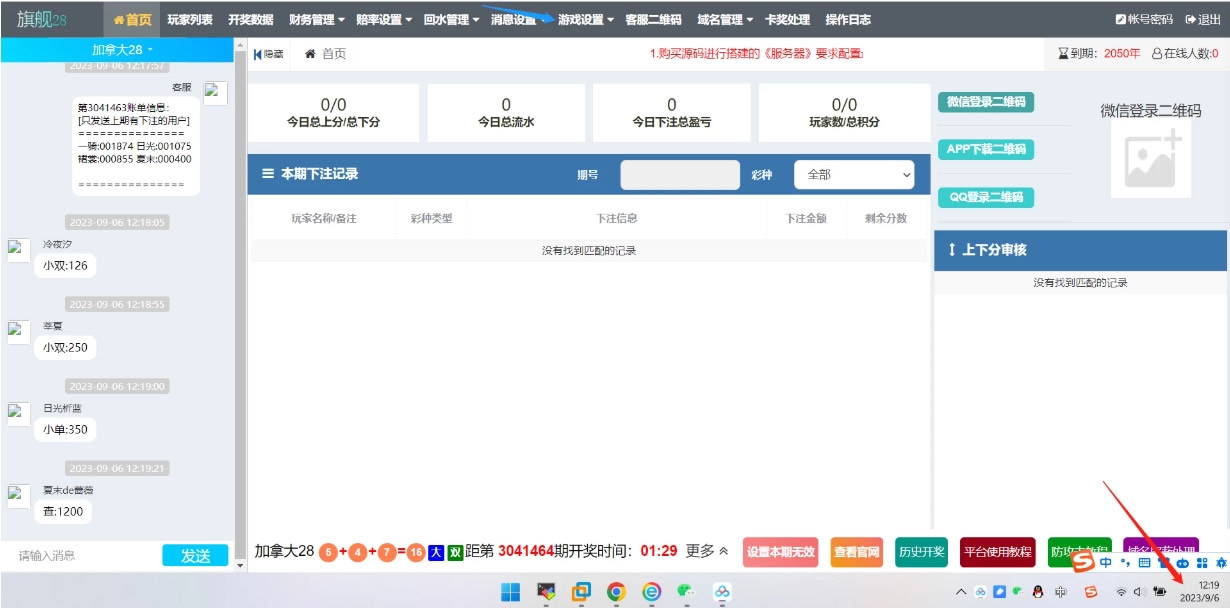The image size is (1230, 608).
Task: Click the 微信登录二维码 button
Action: 986,102
